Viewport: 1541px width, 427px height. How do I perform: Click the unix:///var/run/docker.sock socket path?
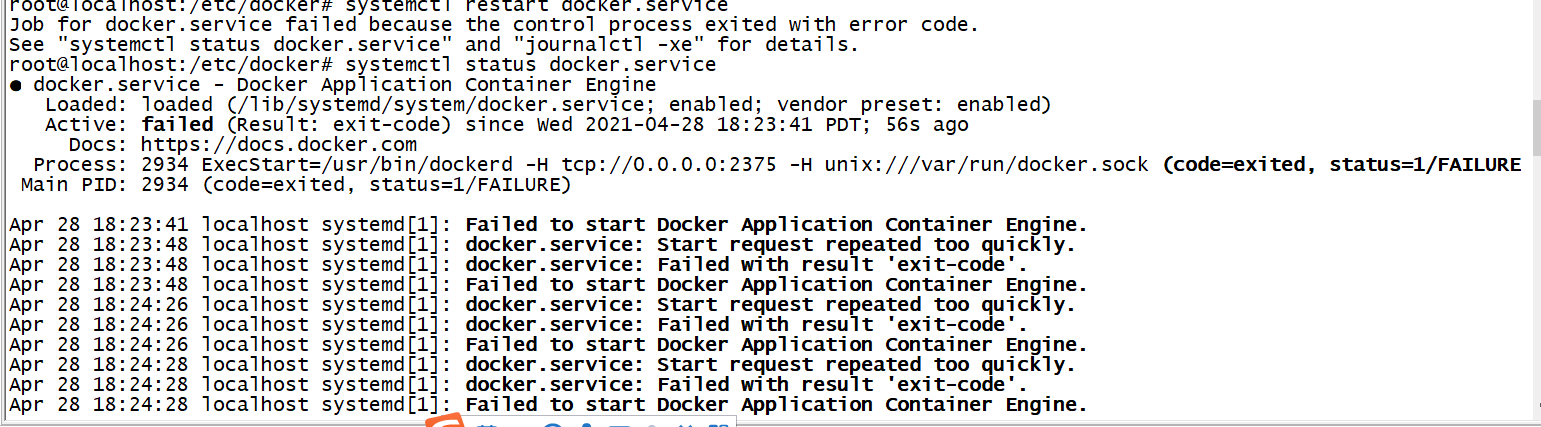[x=987, y=165]
